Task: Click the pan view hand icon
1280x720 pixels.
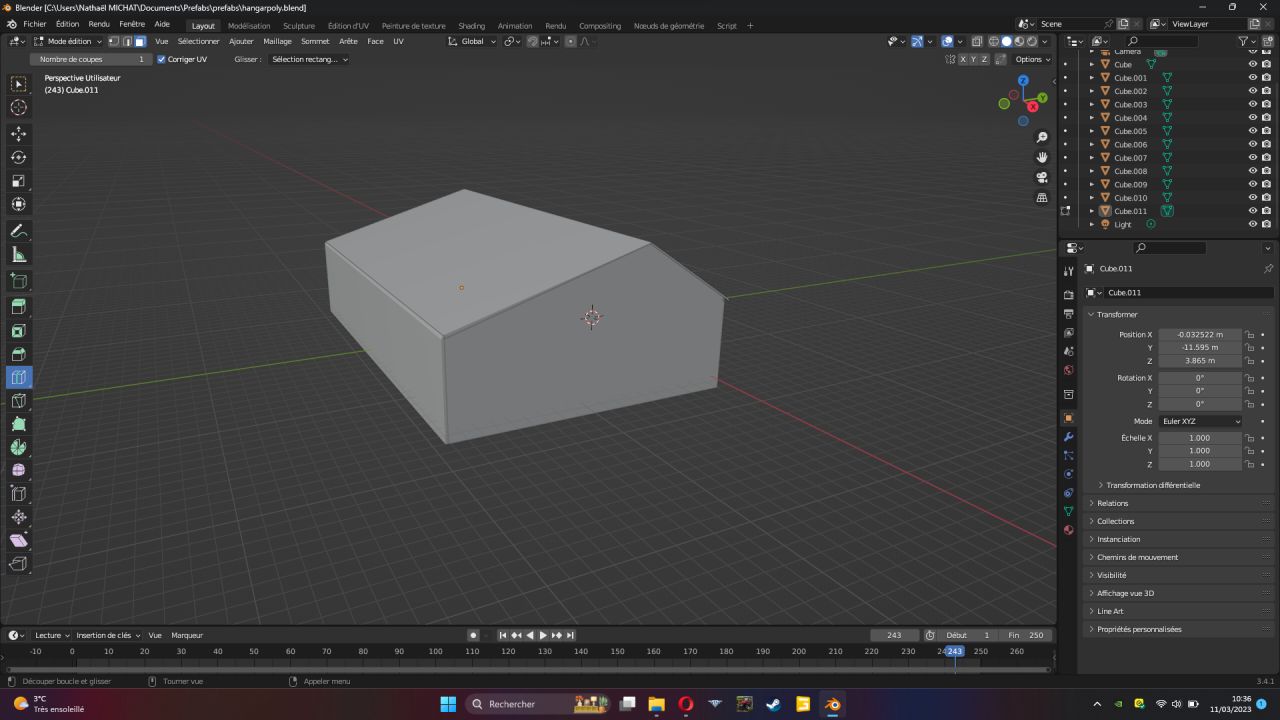Action: 1042,157
